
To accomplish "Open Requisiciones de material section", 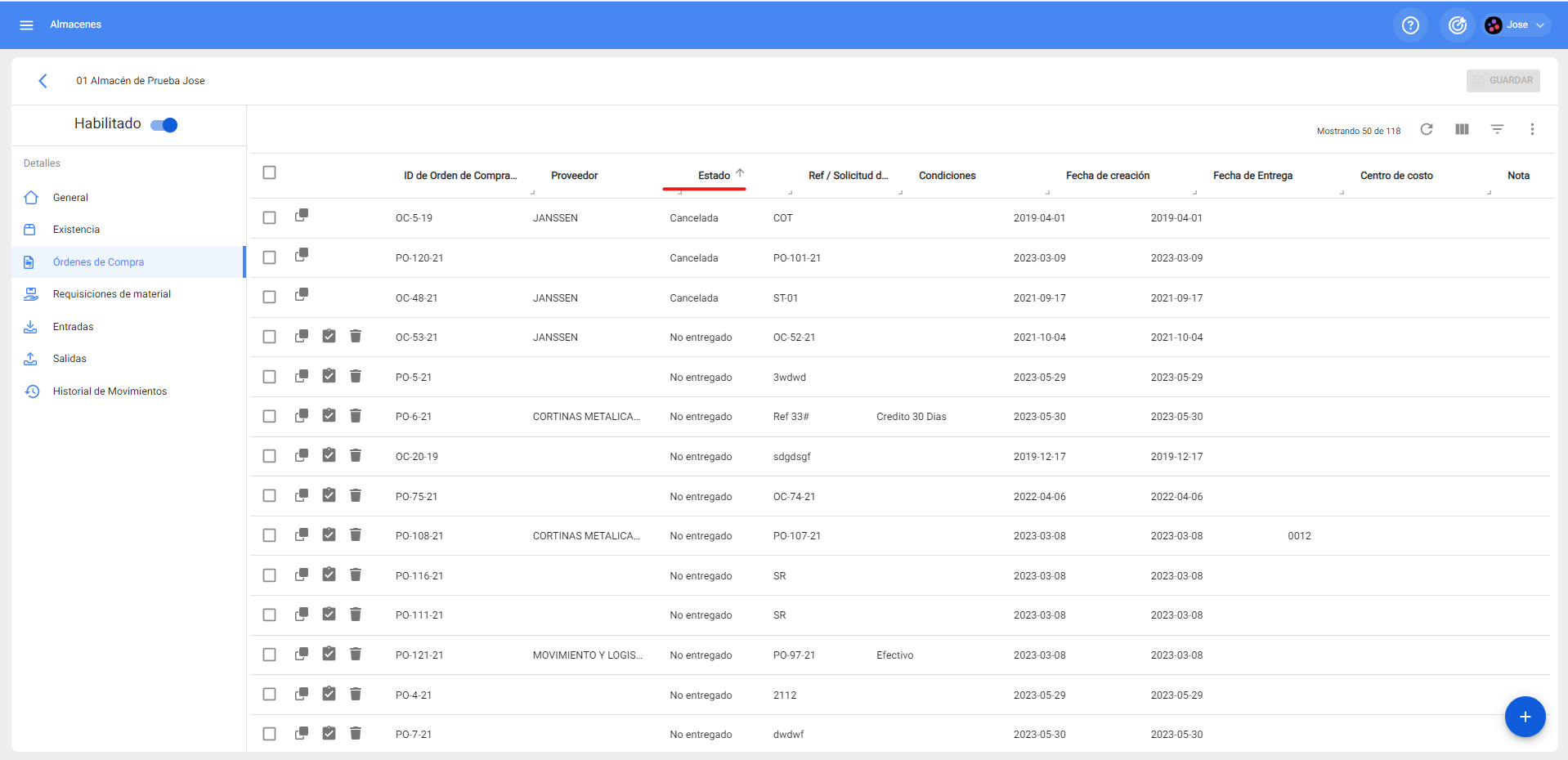I will point(111,294).
